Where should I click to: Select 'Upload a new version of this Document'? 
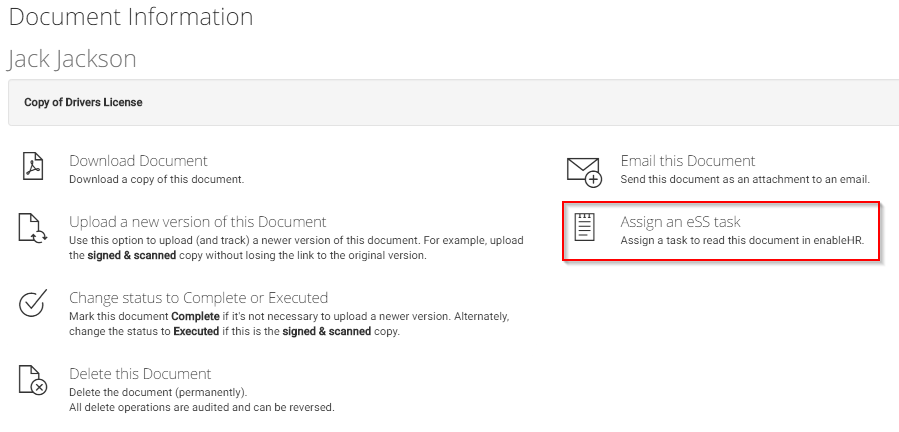(x=197, y=221)
